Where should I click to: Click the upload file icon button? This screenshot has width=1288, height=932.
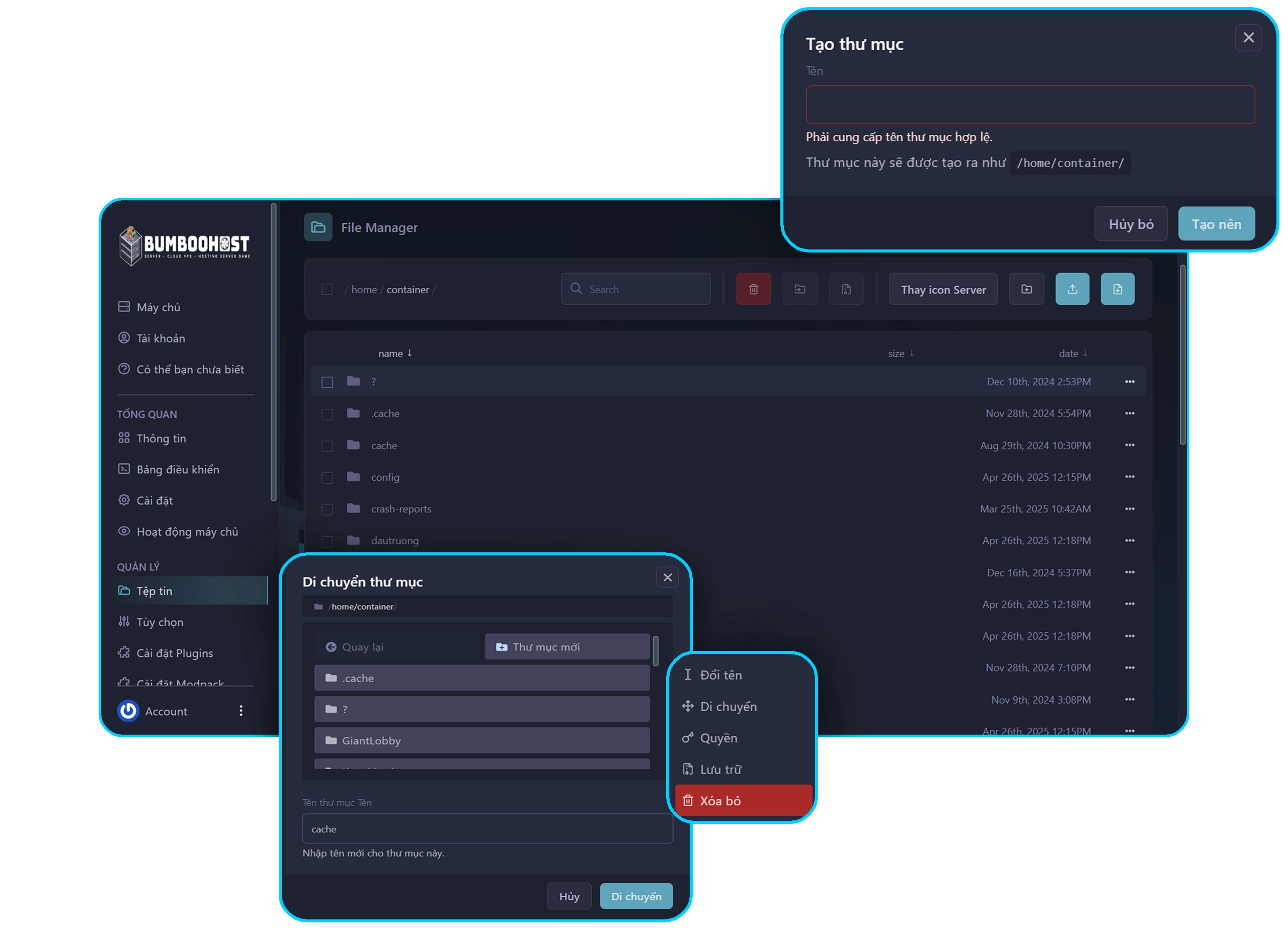(1072, 289)
